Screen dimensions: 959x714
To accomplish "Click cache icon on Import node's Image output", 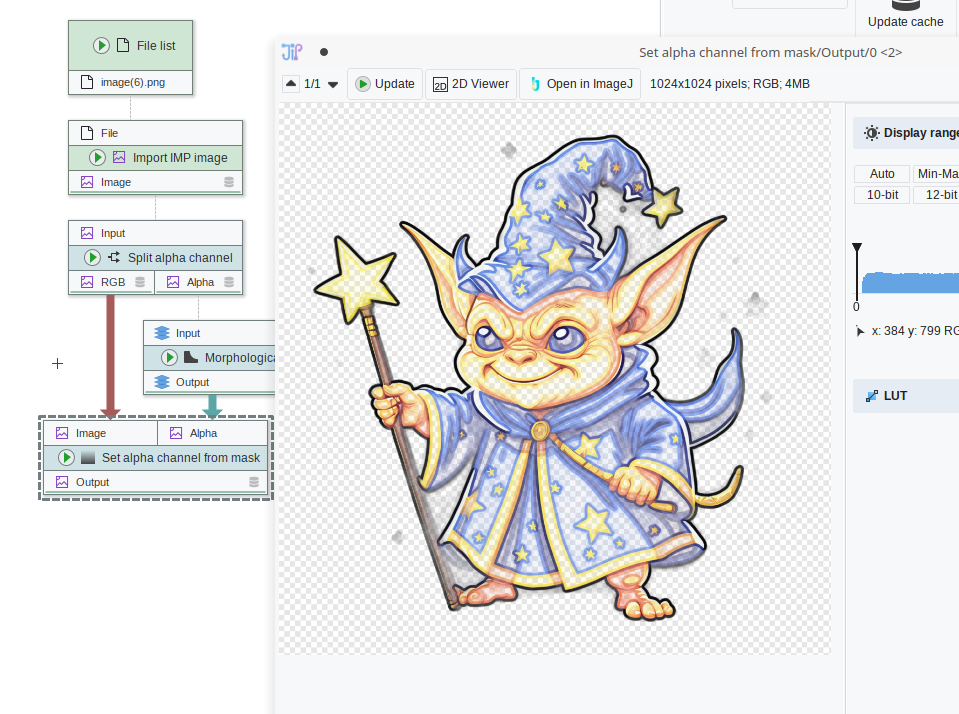I will click(229, 182).
